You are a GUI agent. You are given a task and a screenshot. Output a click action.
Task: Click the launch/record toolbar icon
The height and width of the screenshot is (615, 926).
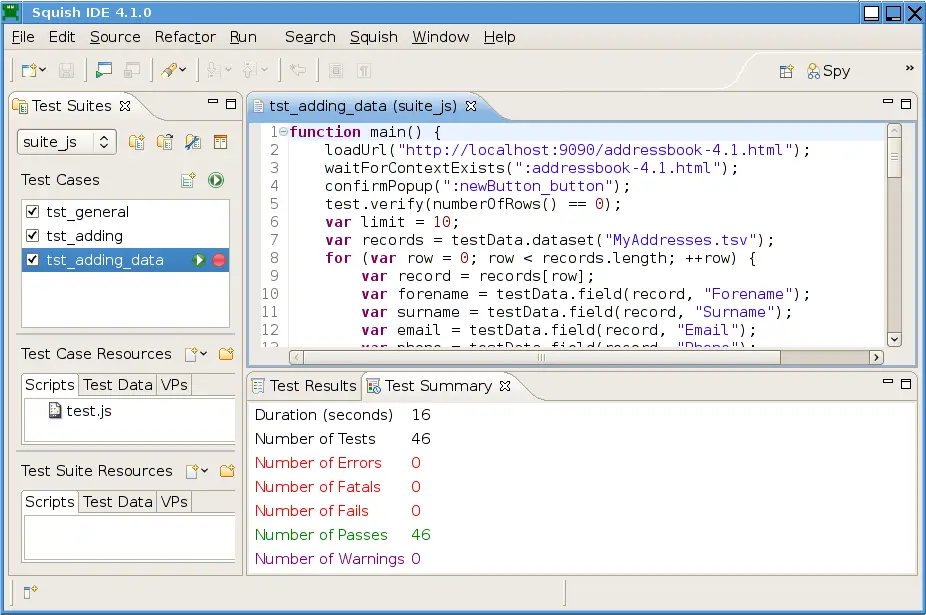[x=169, y=70]
